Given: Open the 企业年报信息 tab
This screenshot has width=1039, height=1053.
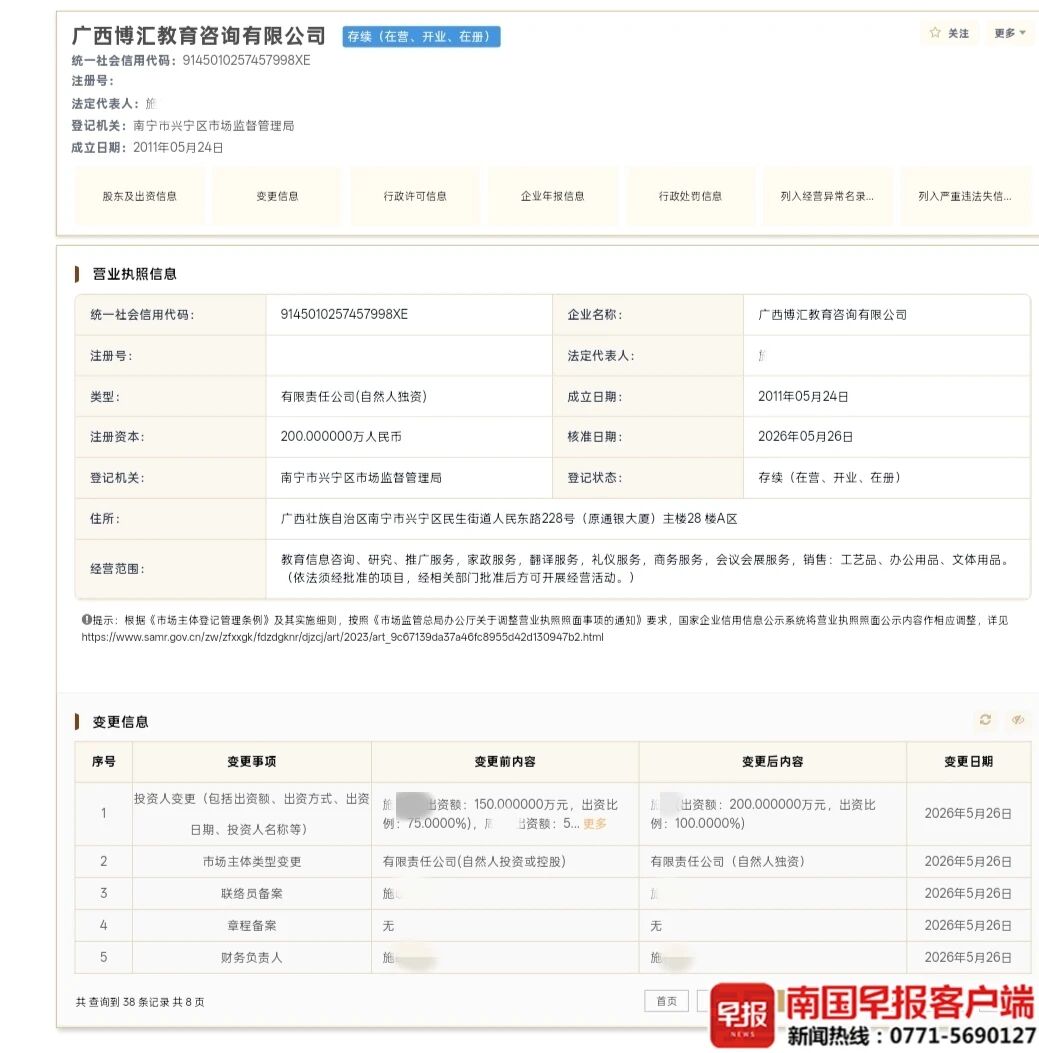Looking at the screenshot, I should pos(553,196).
